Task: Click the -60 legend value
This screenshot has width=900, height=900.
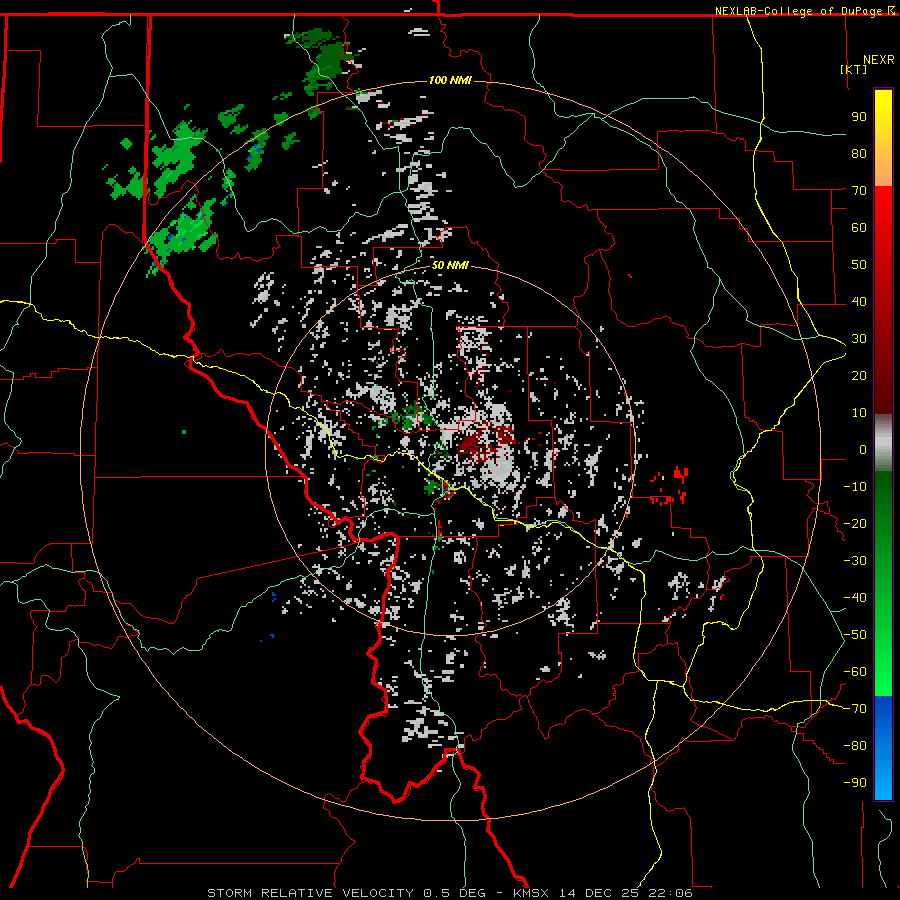Action: tap(855, 672)
